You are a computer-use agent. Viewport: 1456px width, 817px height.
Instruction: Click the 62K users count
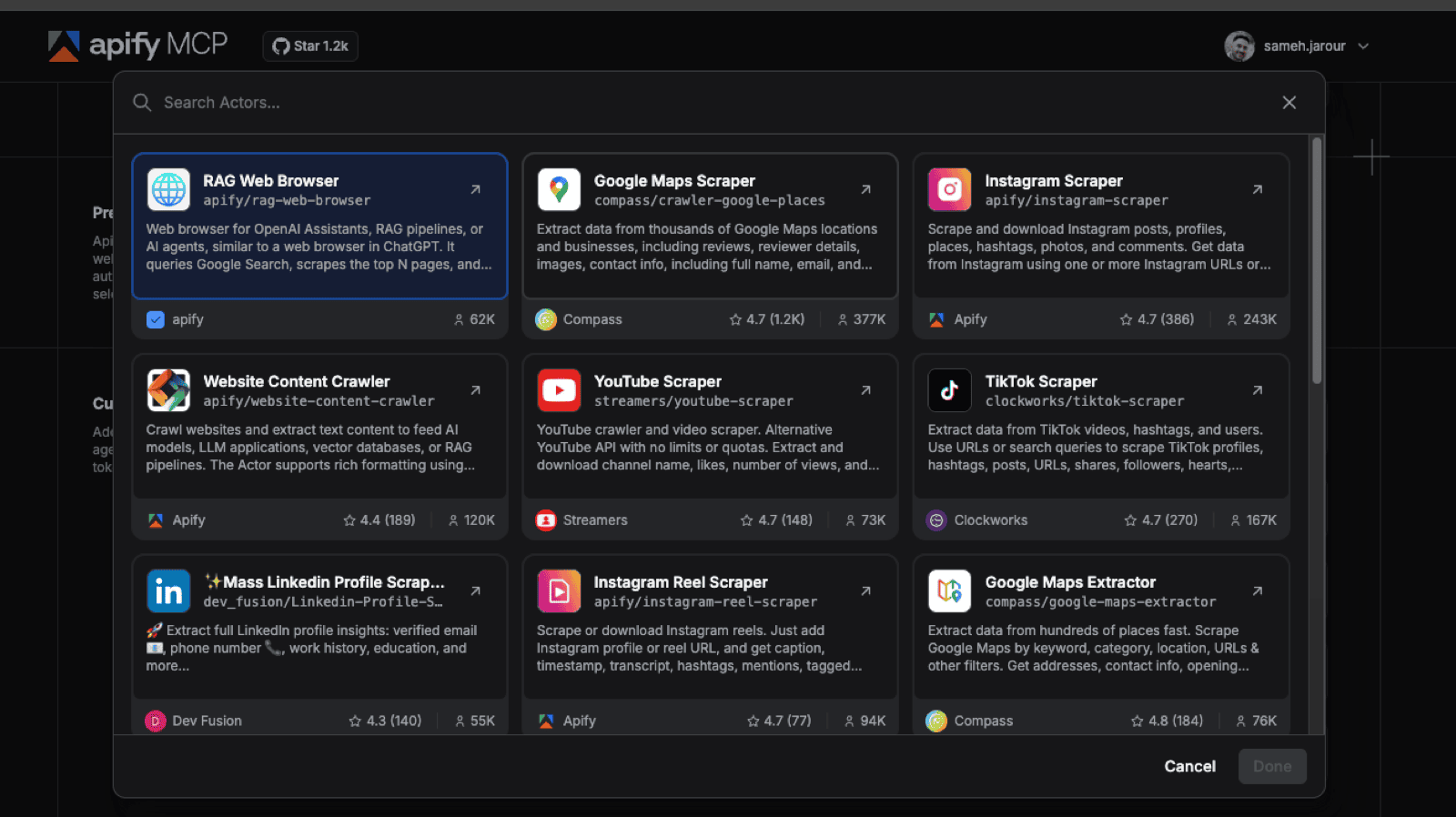coord(474,319)
